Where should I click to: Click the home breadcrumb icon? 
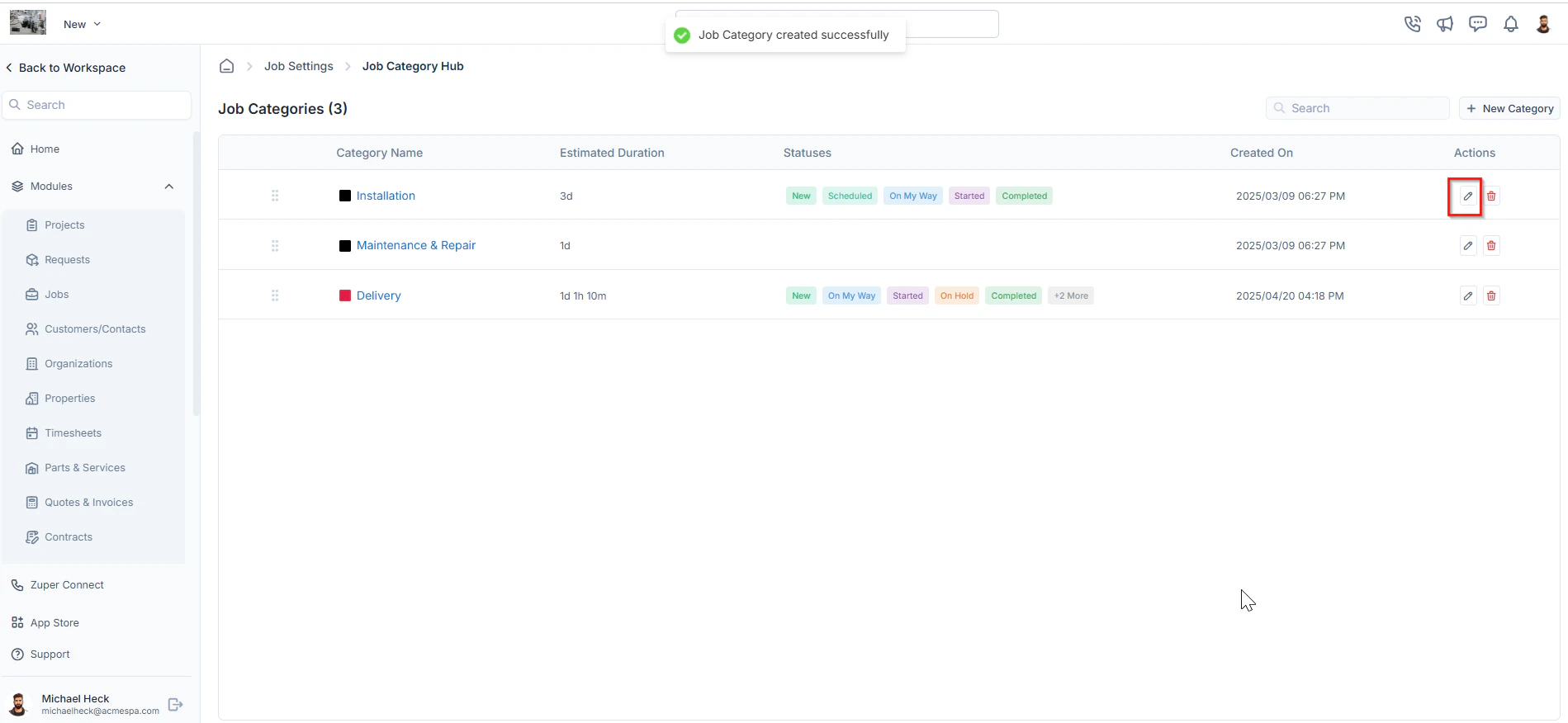coord(226,66)
